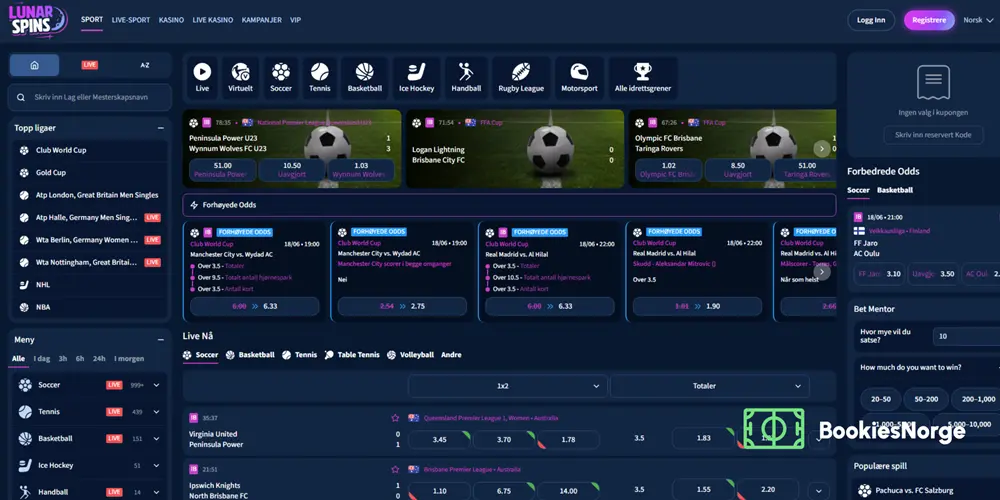
Task: Open the KAMPANJER menu item
Action: click(261, 20)
